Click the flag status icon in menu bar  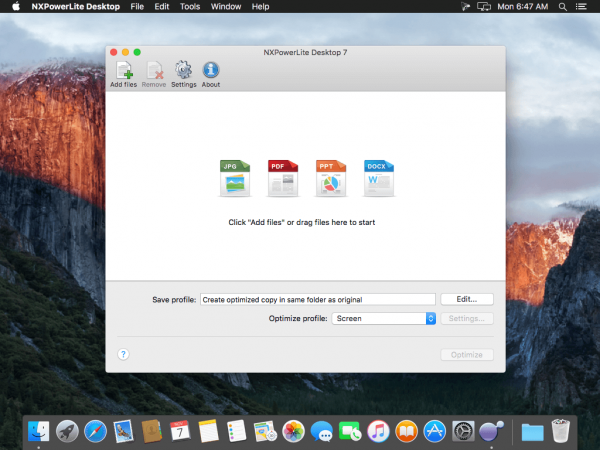tap(465, 7)
